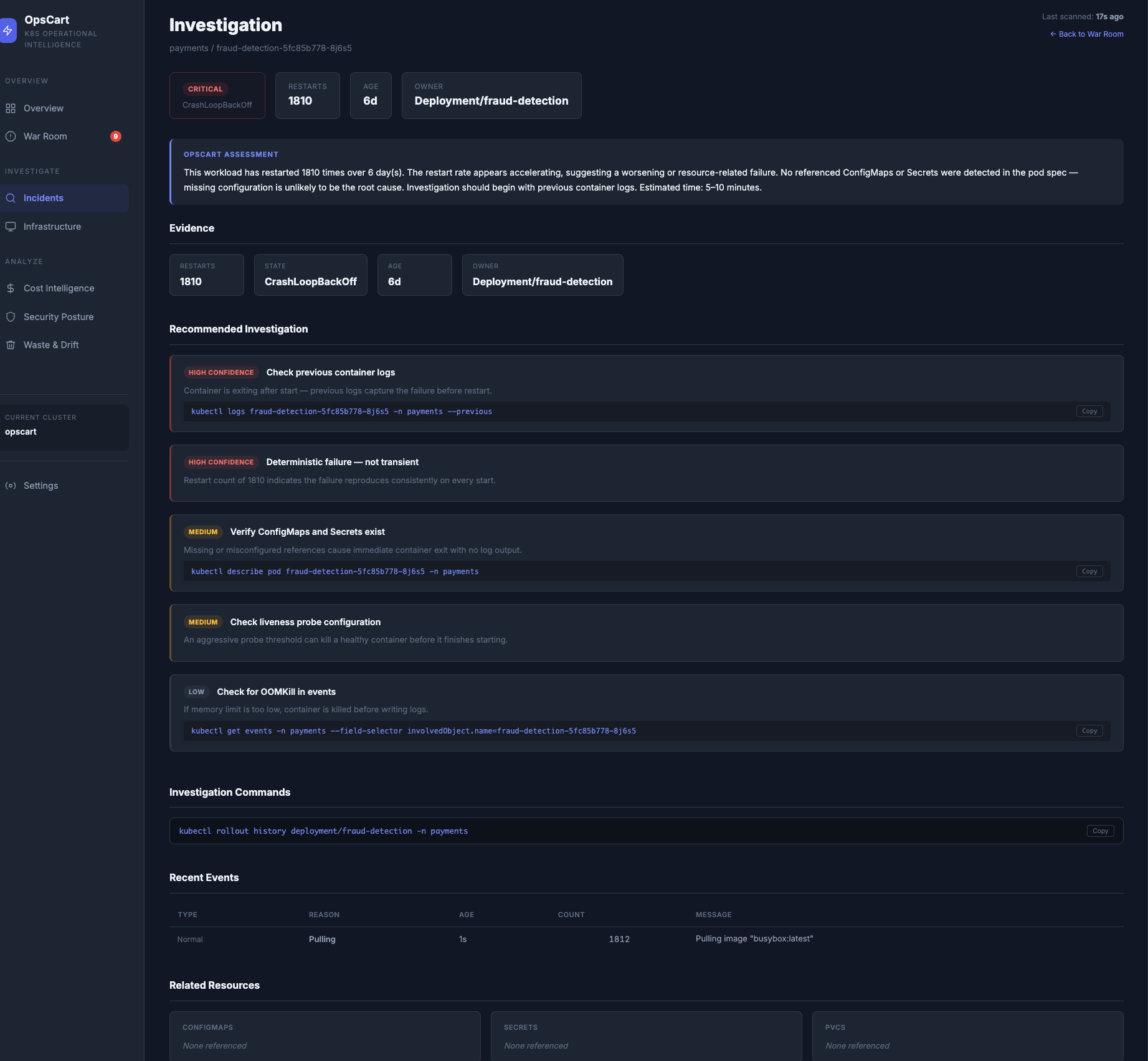Click the MESSAGE column header
This screenshot has width=1148, height=1061.
tap(714, 915)
